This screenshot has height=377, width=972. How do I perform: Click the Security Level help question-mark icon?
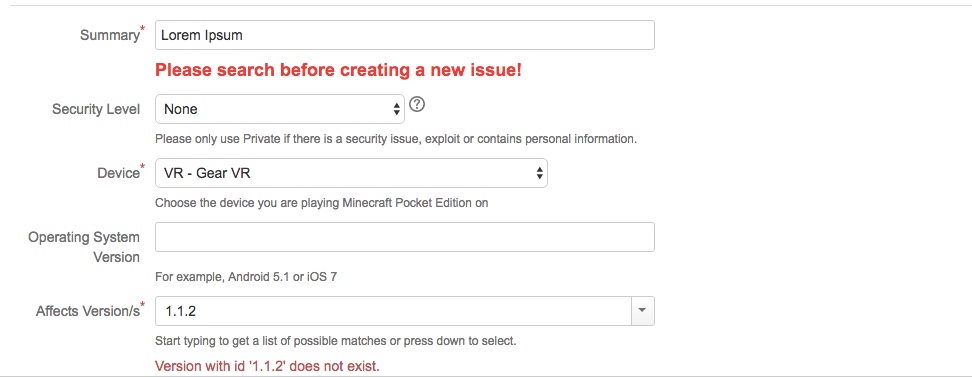[x=417, y=104]
